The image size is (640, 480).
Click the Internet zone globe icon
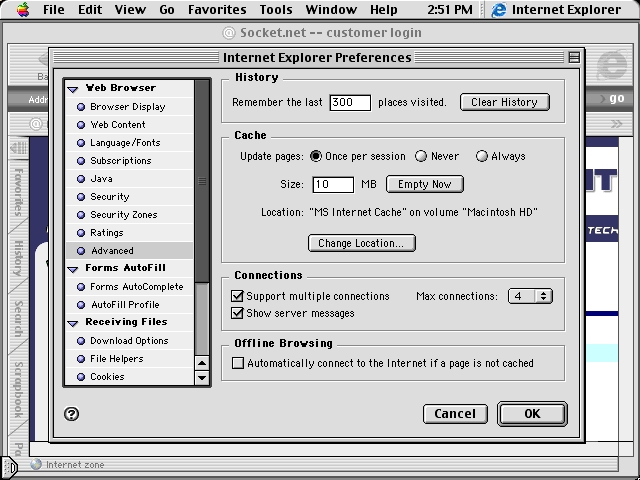coord(36,464)
